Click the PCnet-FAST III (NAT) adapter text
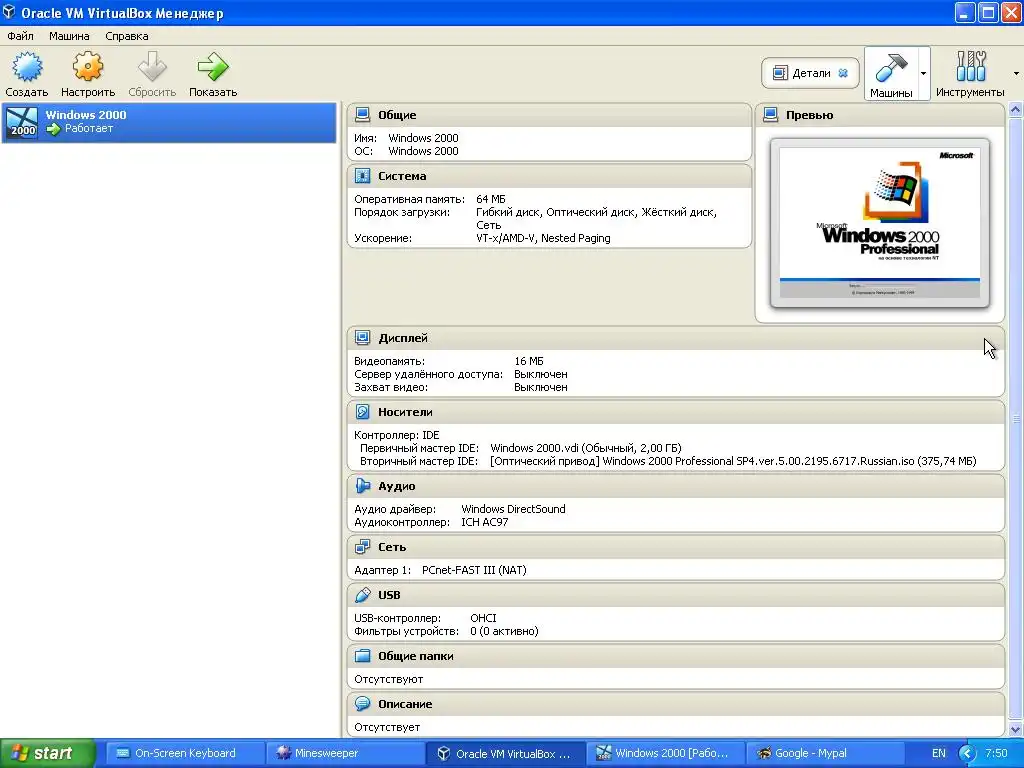The width and height of the screenshot is (1024, 768). (474, 570)
